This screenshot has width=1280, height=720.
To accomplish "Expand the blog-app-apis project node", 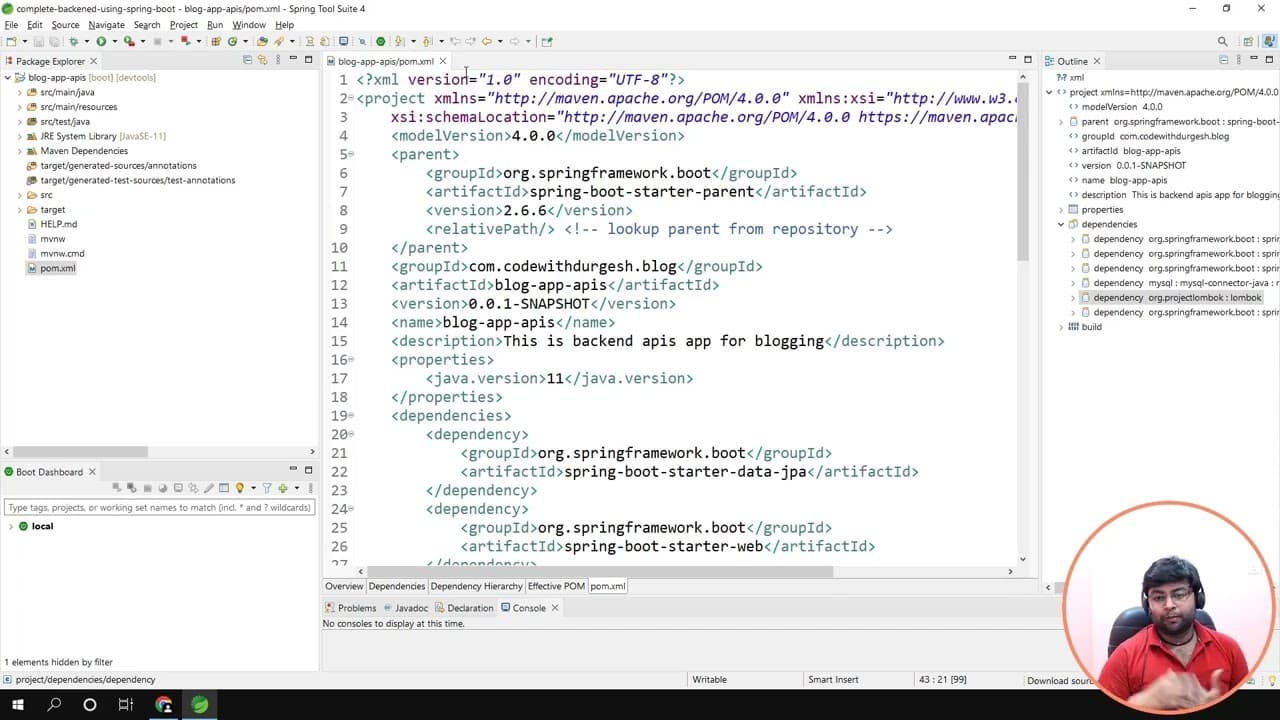I will [7, 77].
